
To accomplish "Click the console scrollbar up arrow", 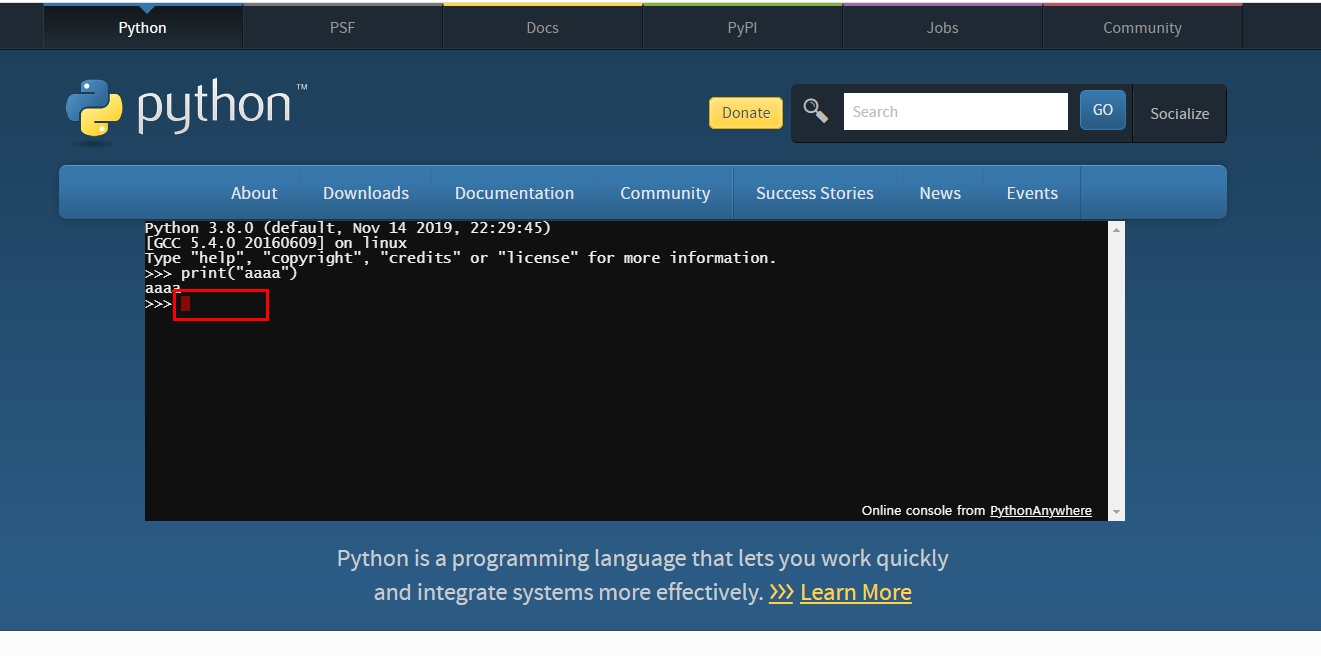I will tap(1117, 230).
